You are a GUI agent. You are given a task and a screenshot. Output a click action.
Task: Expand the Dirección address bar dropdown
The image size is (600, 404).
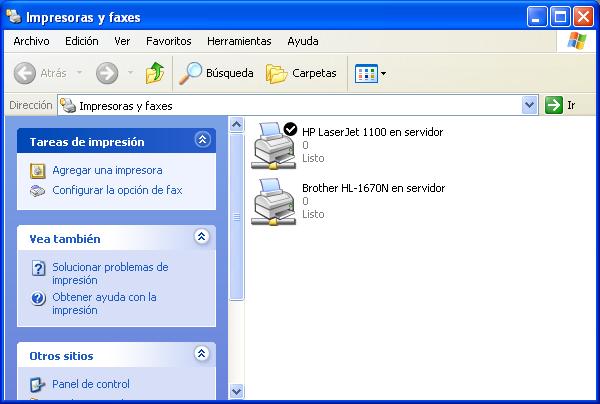click(530, 105)
